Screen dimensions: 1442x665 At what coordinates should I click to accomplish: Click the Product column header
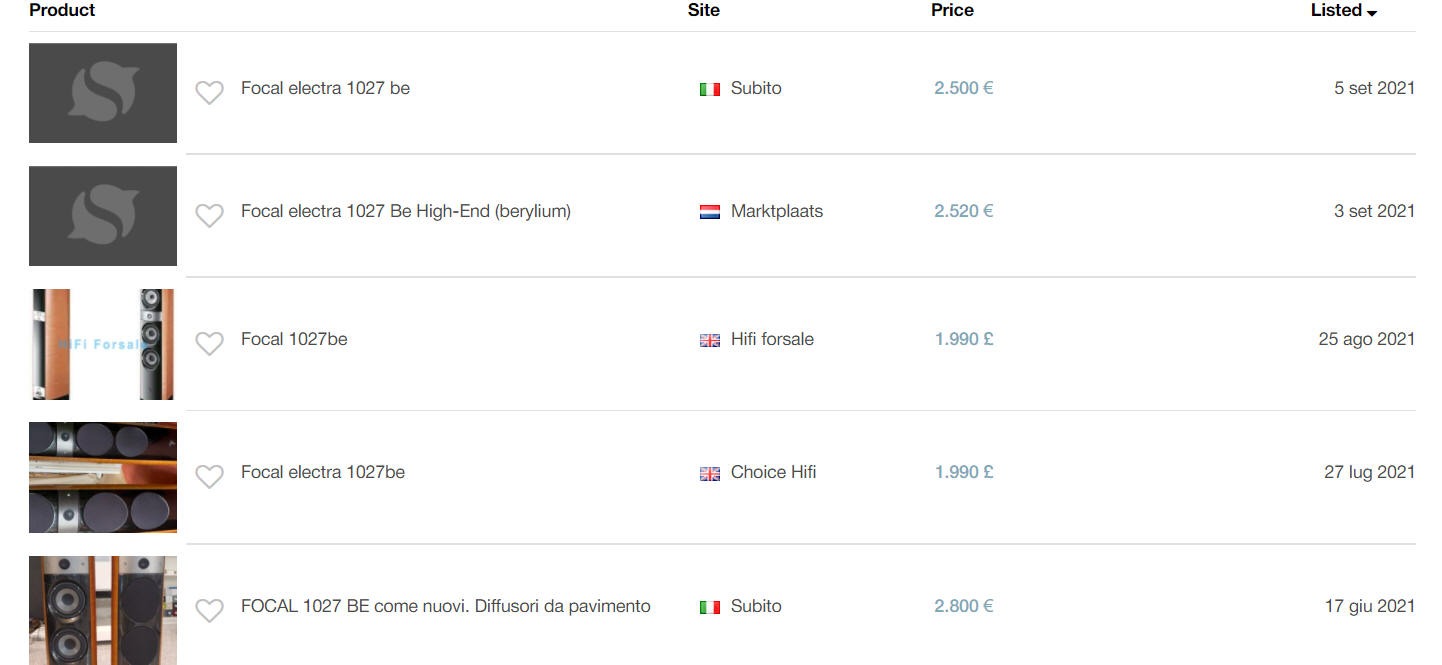[62, 10]
